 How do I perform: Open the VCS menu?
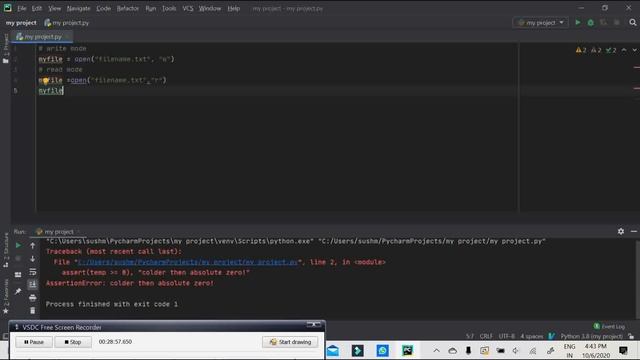click(188, 8)
